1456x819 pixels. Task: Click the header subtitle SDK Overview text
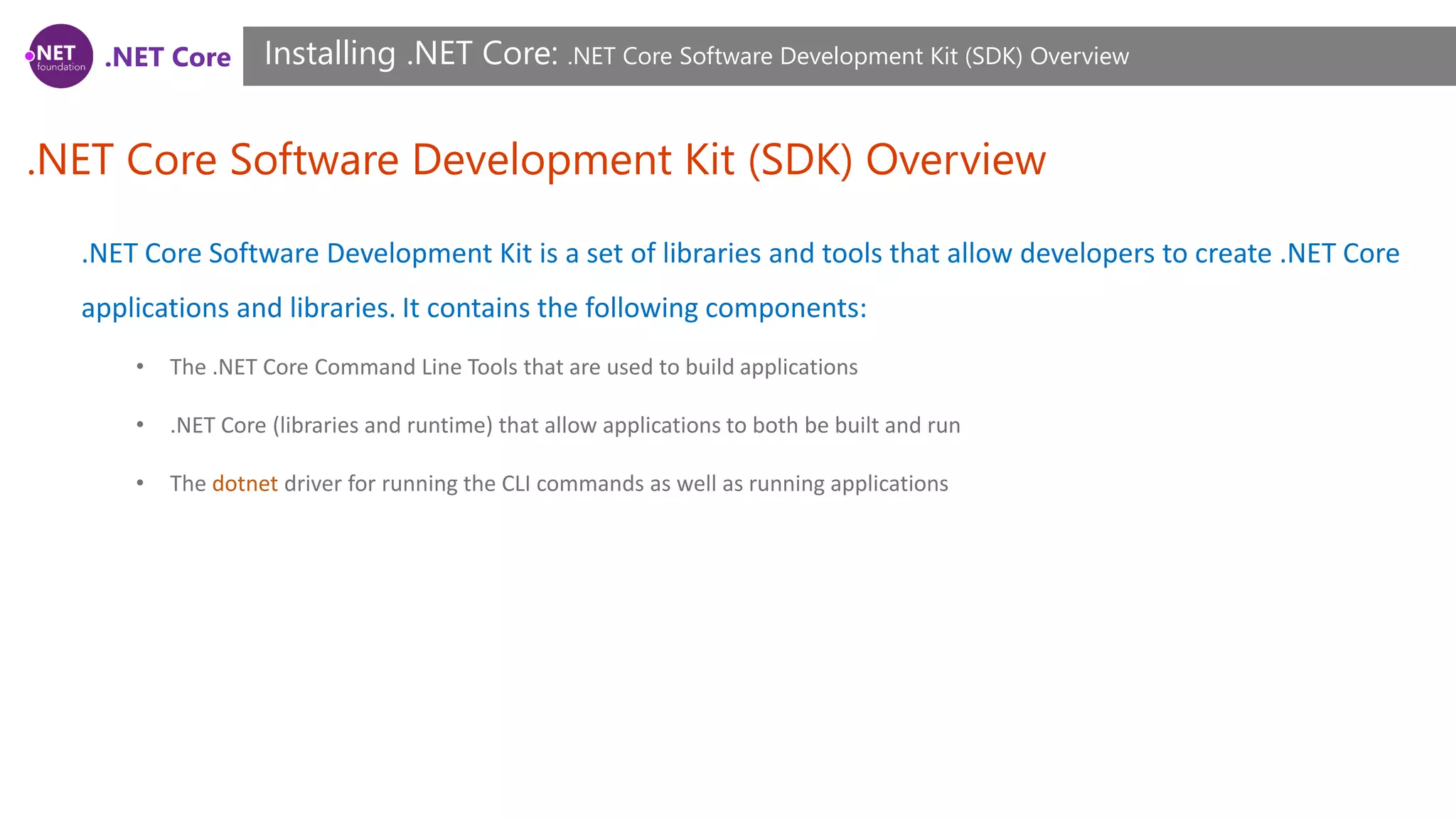(x=847, y=56)
